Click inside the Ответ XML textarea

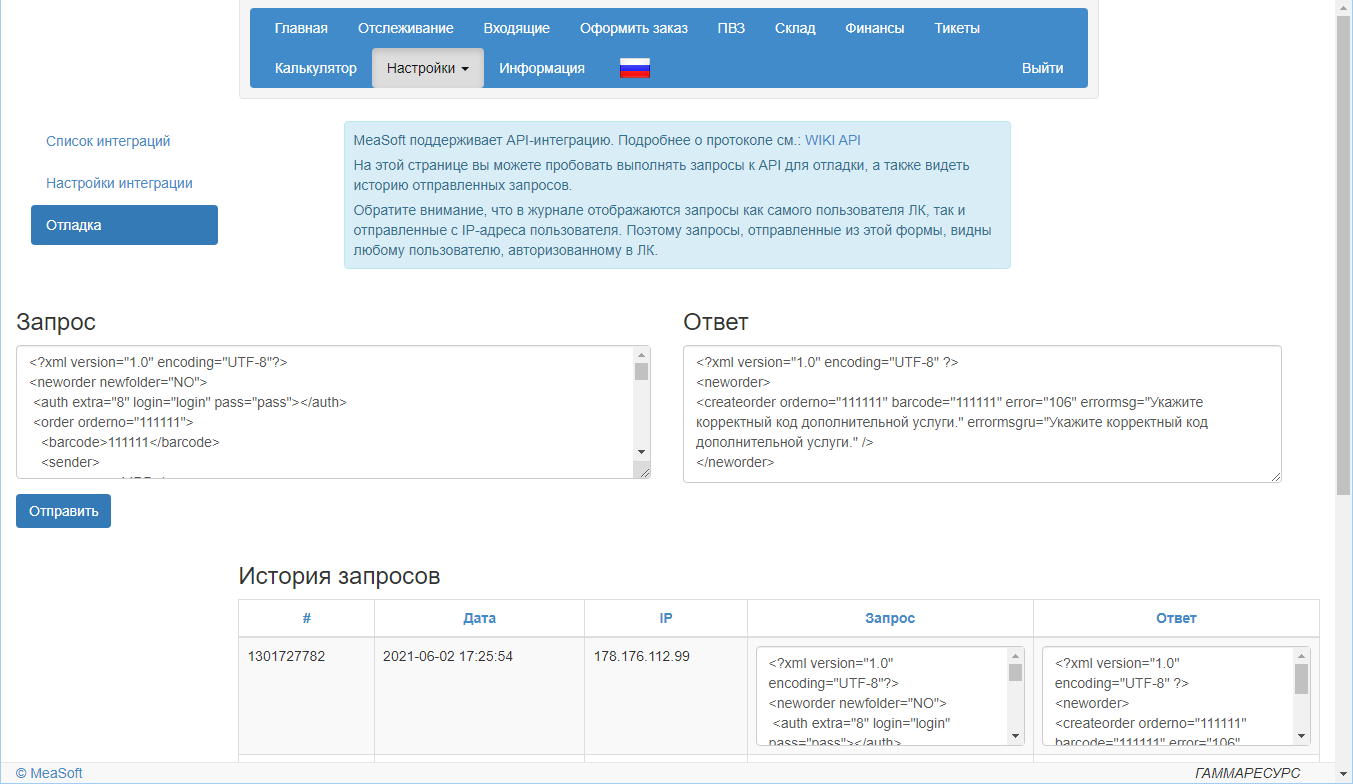(x=982, y=414)
